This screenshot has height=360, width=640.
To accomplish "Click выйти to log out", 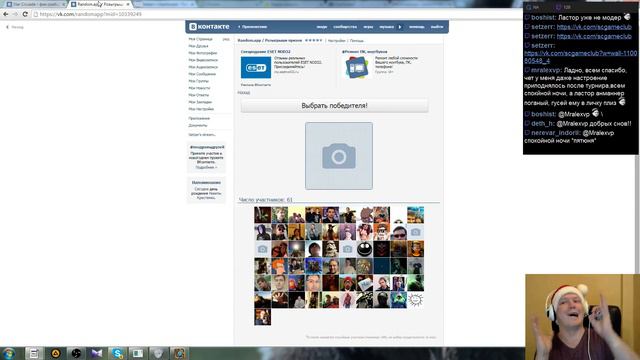I will tap(437, 27).
